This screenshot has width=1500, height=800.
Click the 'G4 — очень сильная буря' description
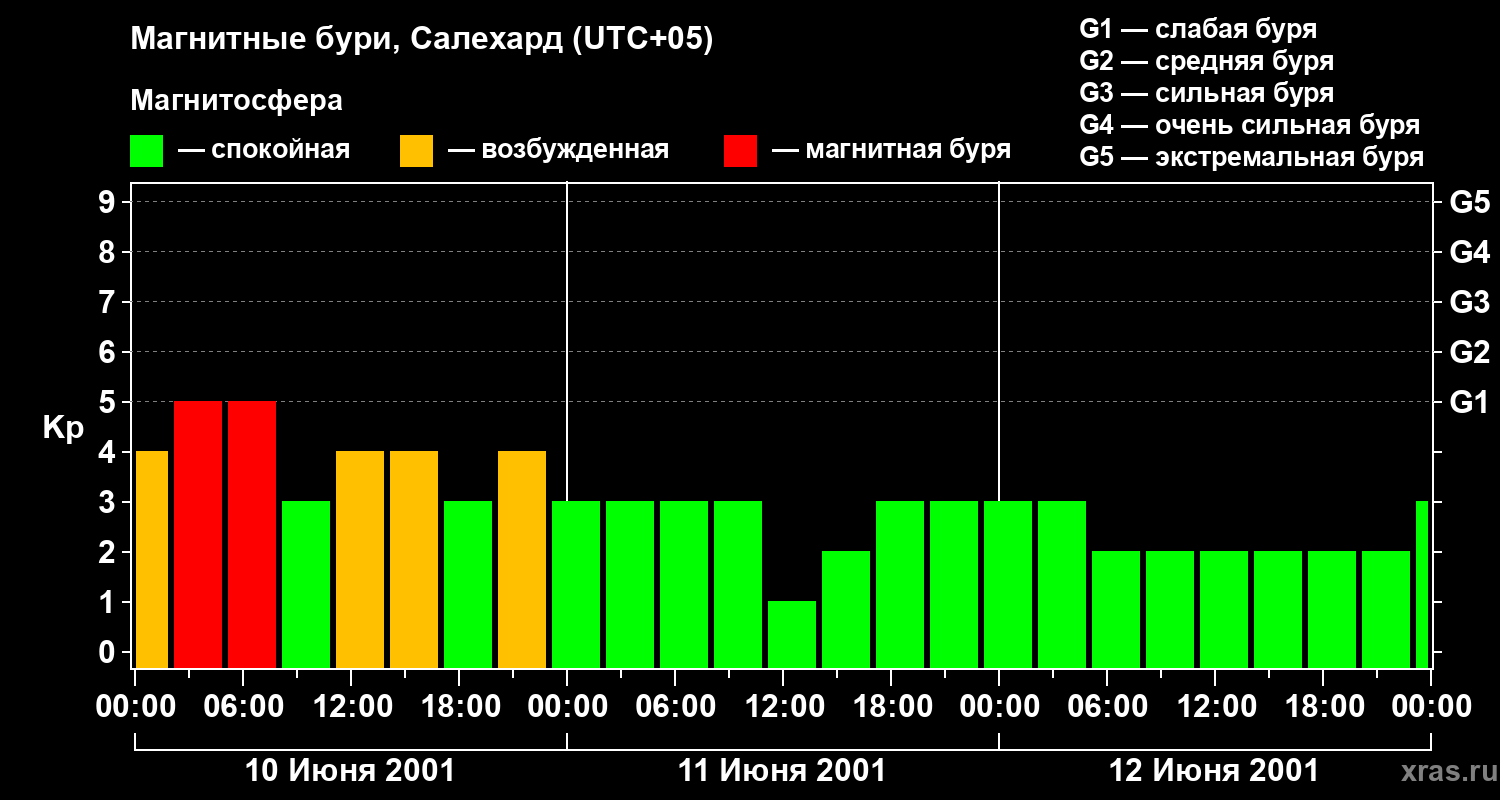[x=1250, y=125]
